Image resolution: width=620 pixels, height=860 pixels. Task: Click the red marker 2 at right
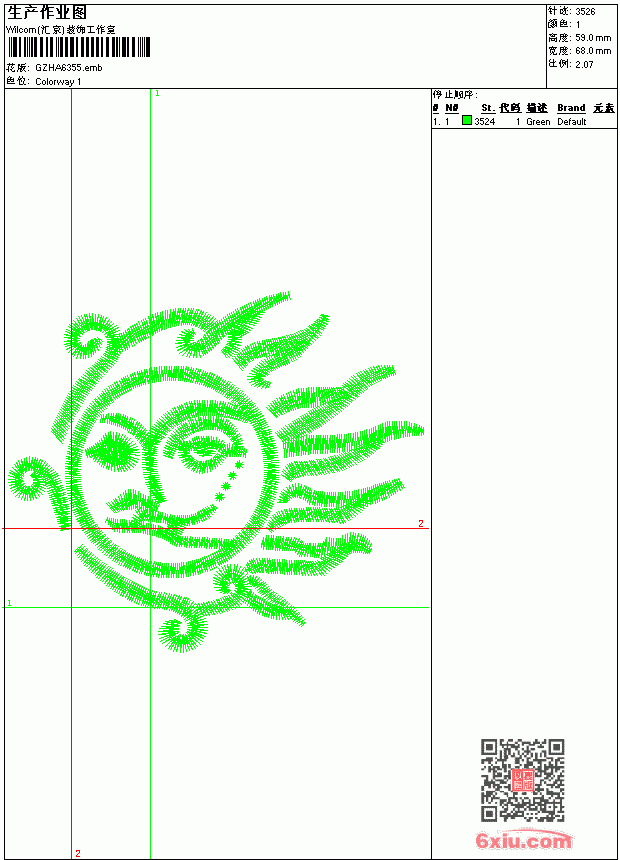[x=421, y=523]
